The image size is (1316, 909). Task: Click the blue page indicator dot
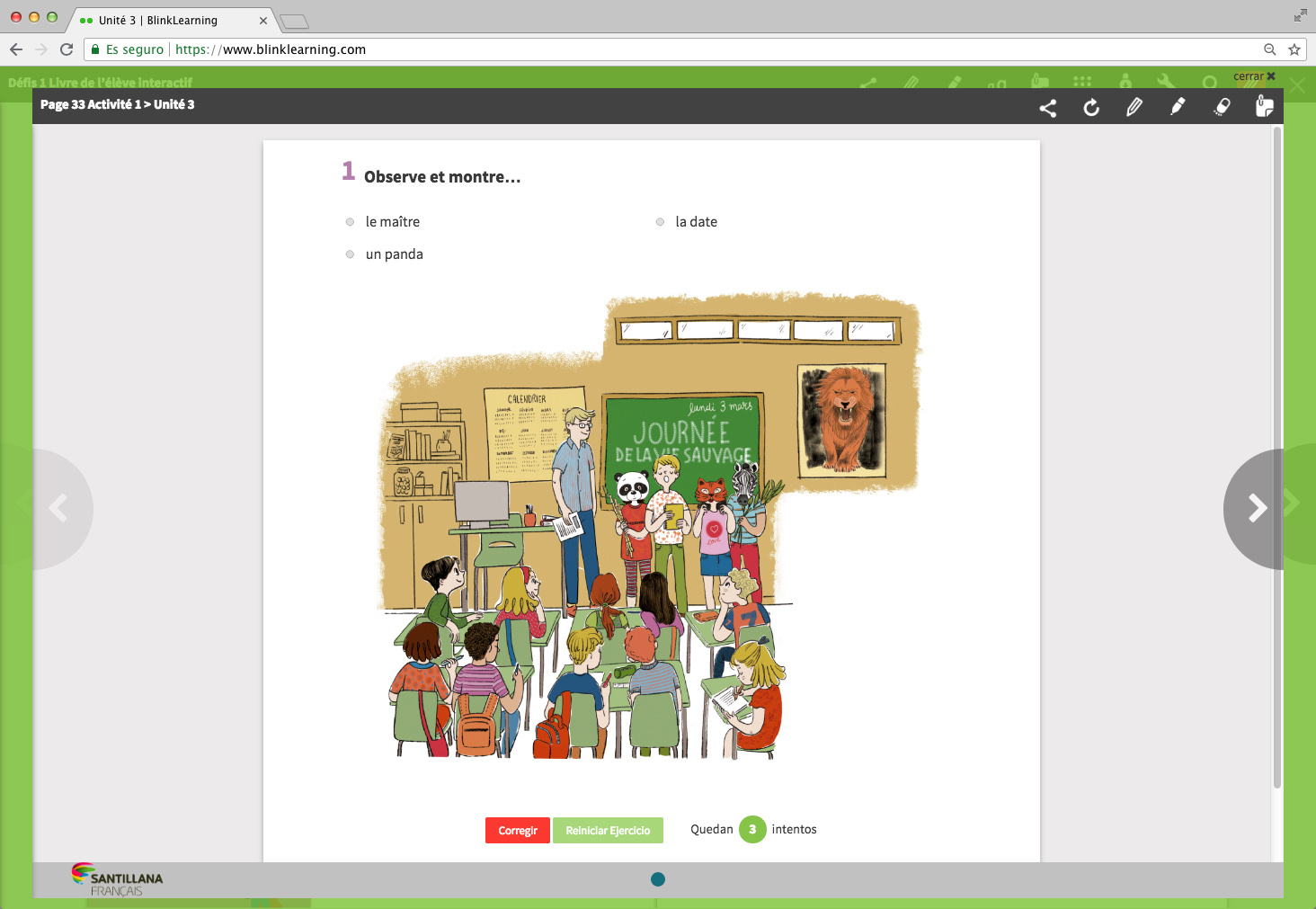pyautogui.click(x=658, y=879)
